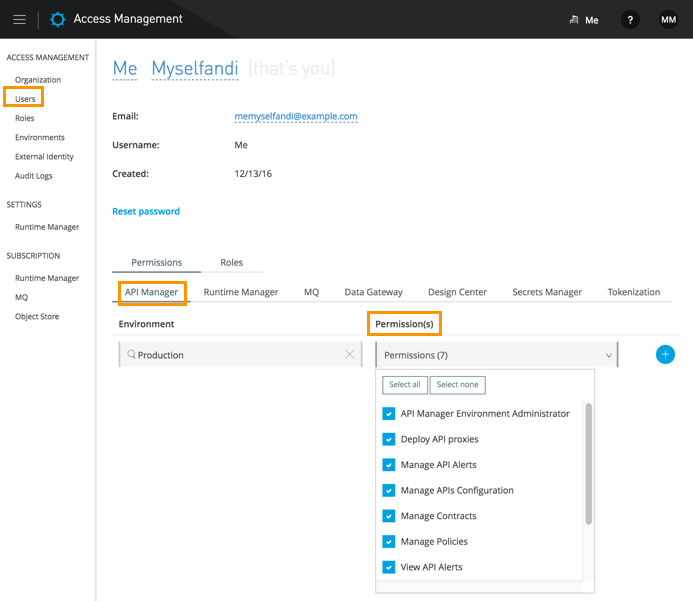Select the Runtime Manager permissions tab

[x=241, y=292]
